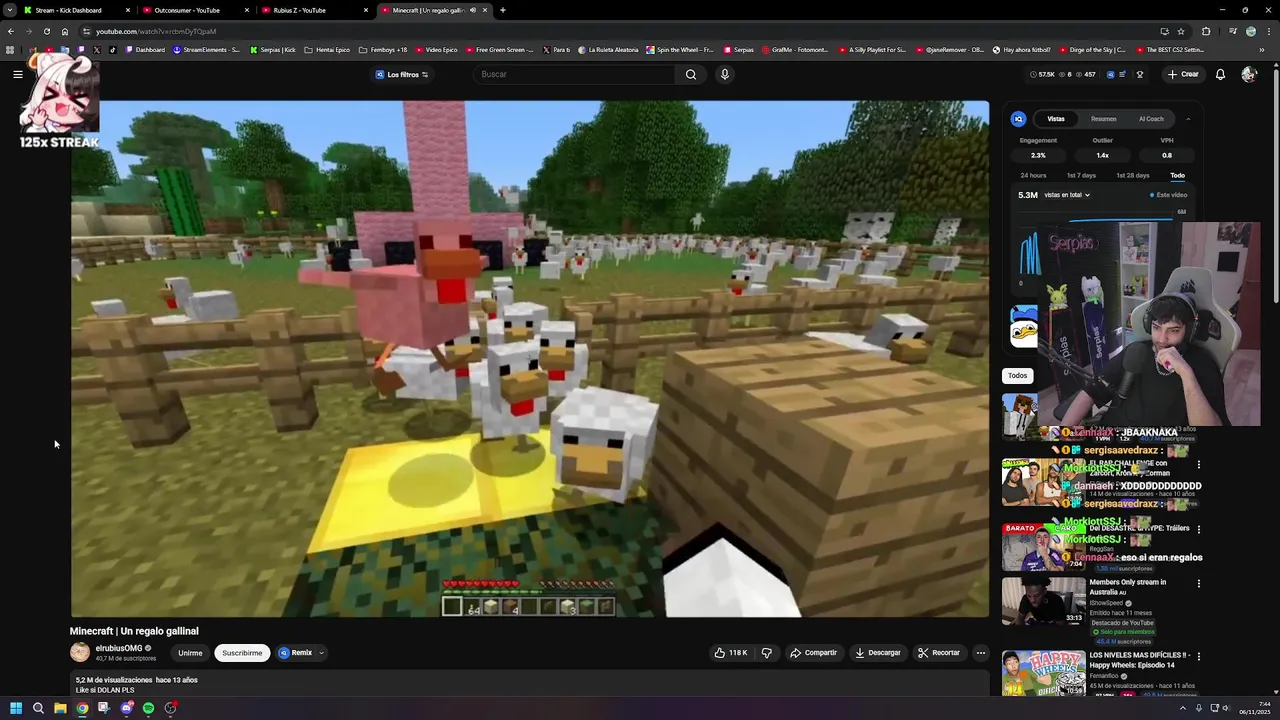Select the Todos filter chip
This screenshot has width=1280, height=720.
1017,376
